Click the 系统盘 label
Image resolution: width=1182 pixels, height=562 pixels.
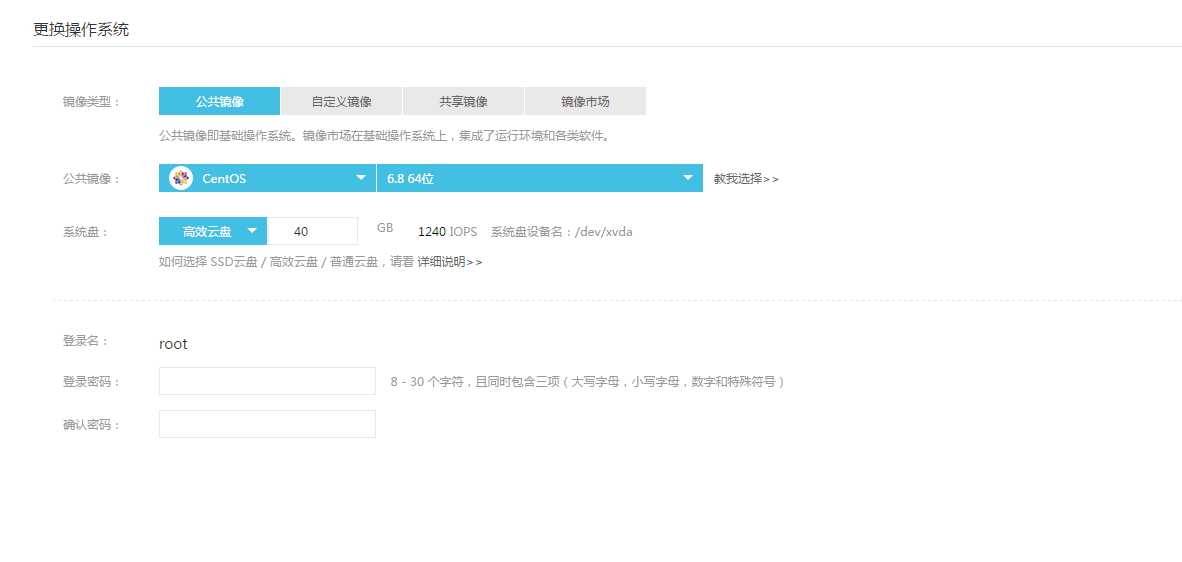tap(85, 232)
